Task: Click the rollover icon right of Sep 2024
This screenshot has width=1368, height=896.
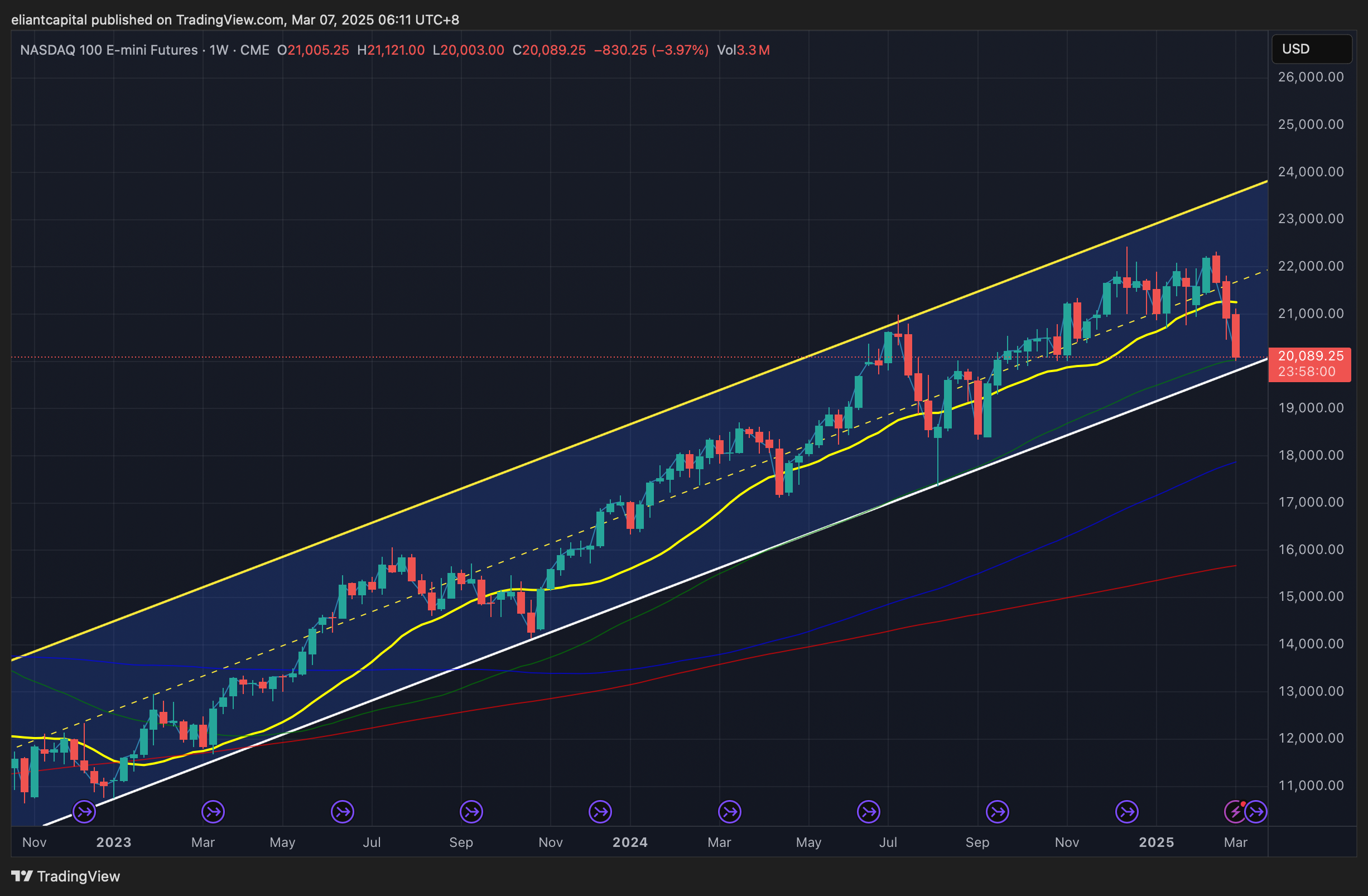Action: pyautogui.click(x=997, y=812)
